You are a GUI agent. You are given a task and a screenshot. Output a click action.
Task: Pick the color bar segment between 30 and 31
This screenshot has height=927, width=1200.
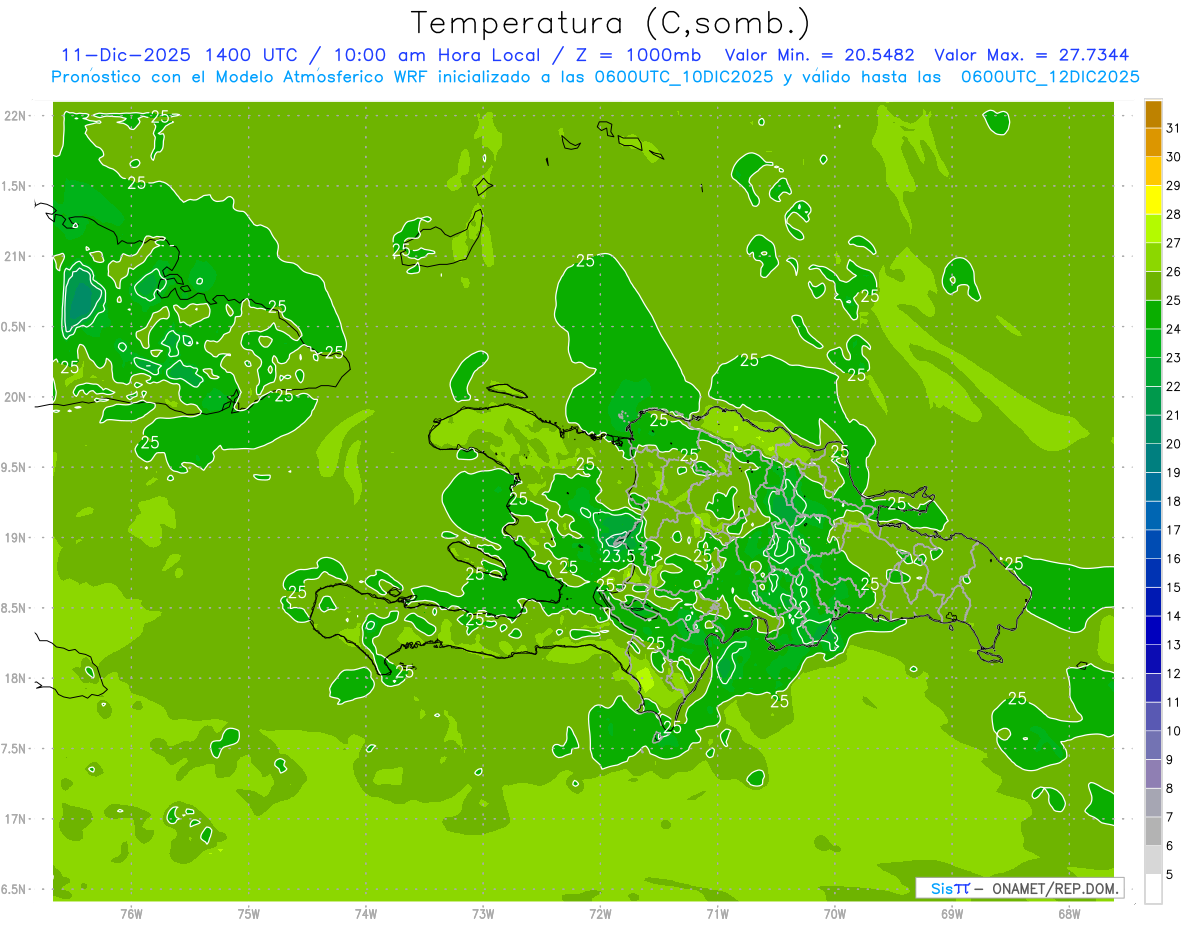click(1153, 142)
